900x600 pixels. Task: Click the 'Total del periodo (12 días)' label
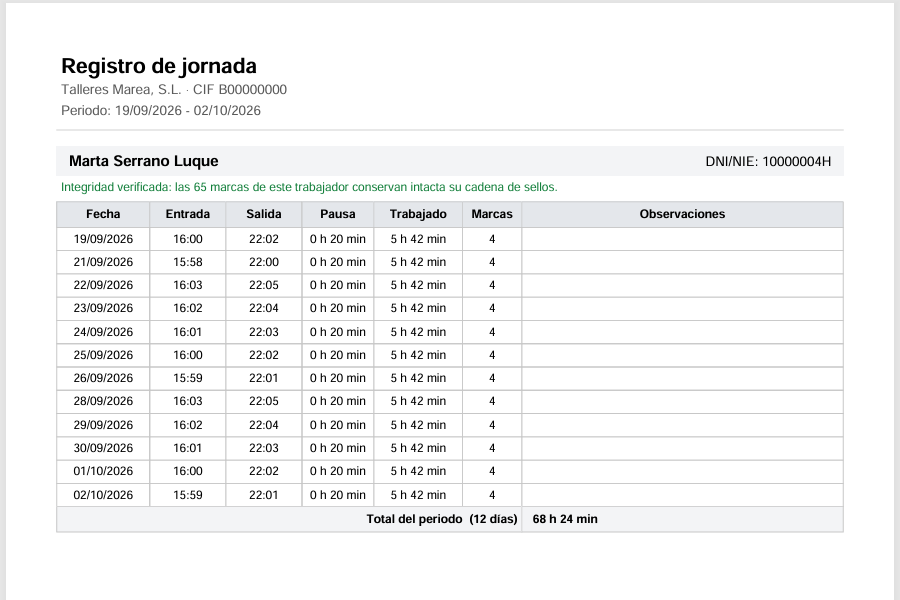click(x=442, y=519)
